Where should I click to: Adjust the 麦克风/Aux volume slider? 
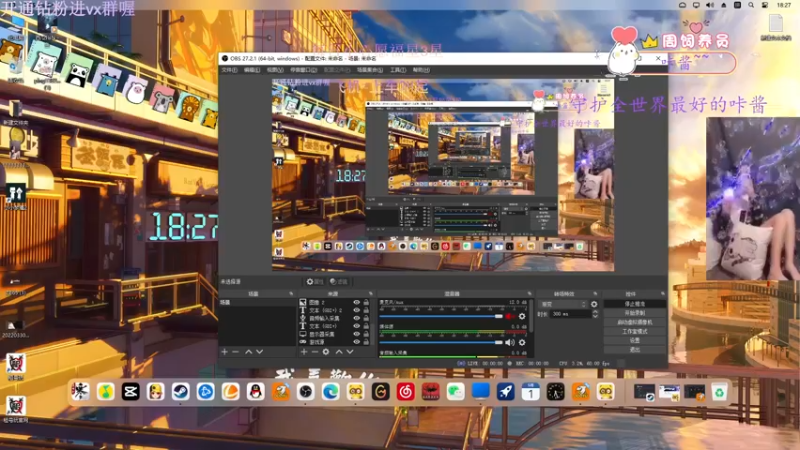tap(442, 316)
